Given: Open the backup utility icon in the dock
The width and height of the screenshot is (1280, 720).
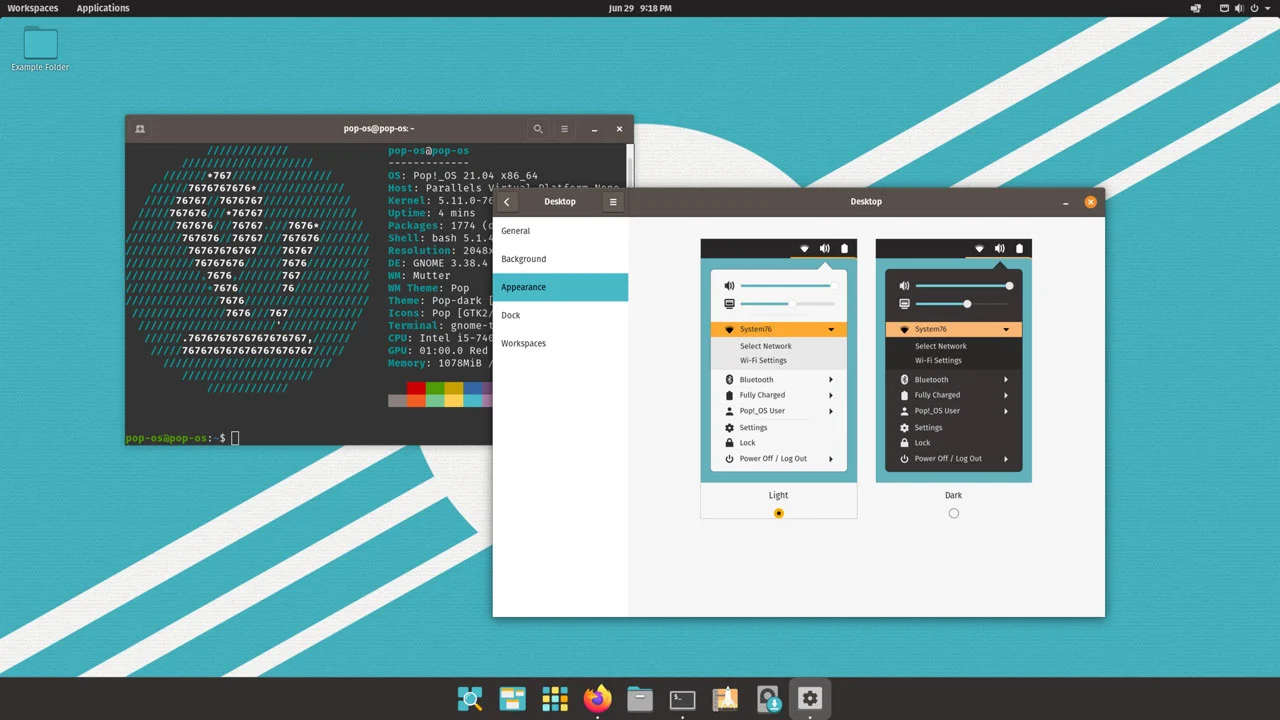Looking at the screenshot, I should coord(768,698).
